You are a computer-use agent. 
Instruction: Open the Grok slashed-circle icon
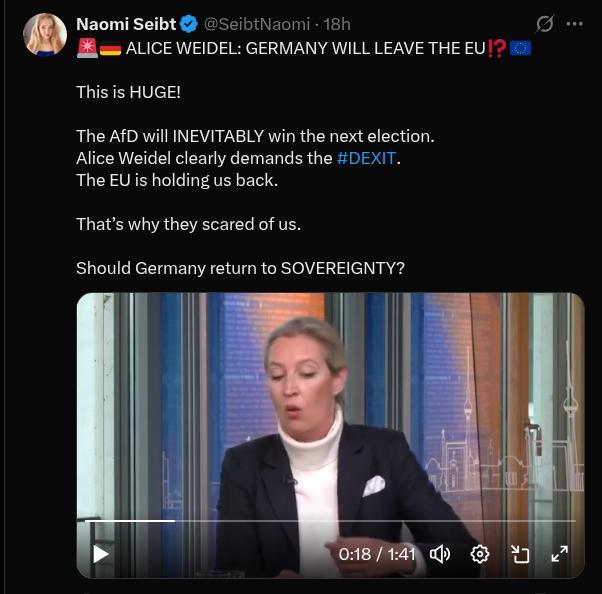[544, 24]
